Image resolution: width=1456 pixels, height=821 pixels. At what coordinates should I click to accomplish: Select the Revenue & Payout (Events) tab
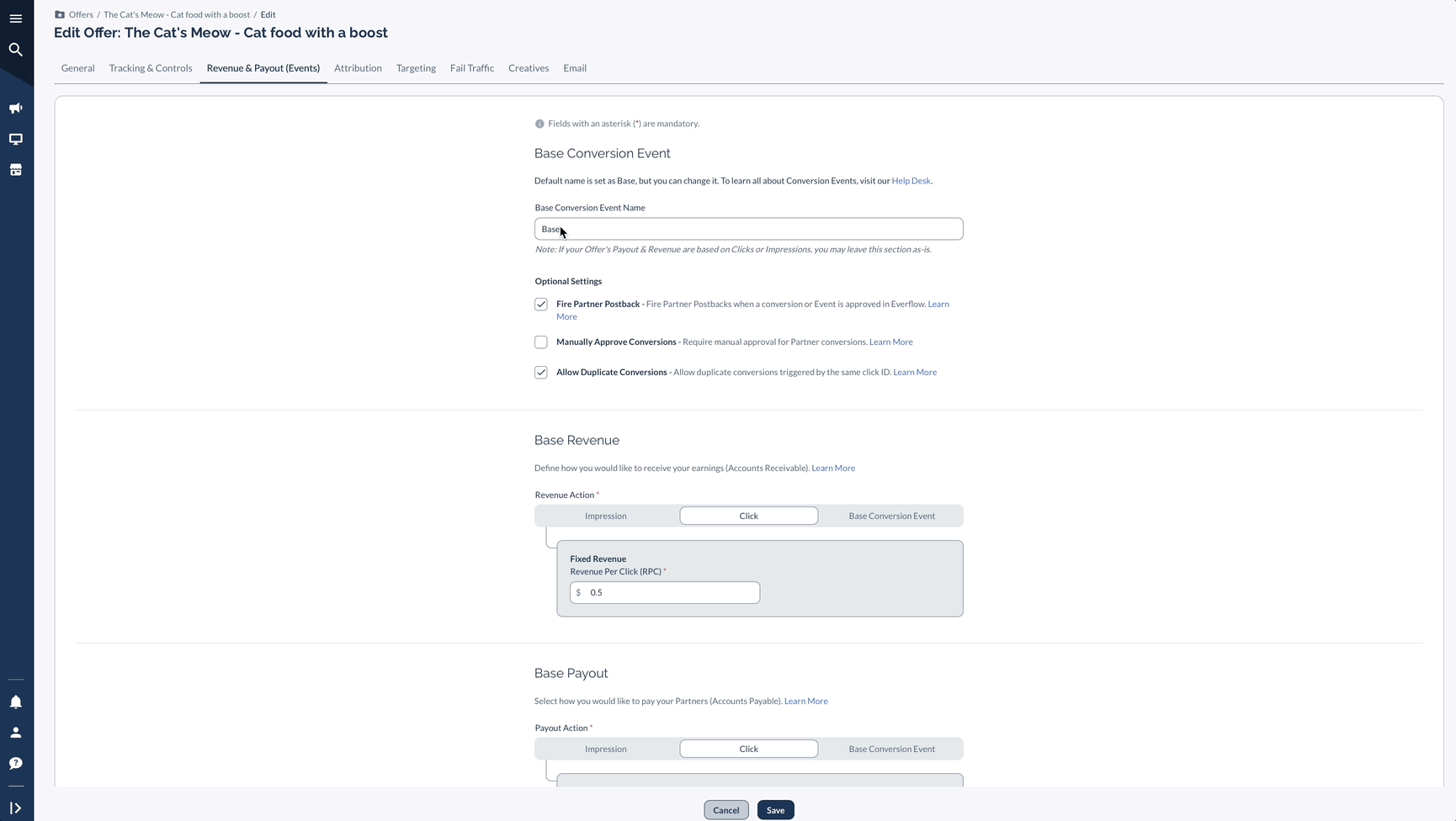pyautogui.click(x=263, y=68)
